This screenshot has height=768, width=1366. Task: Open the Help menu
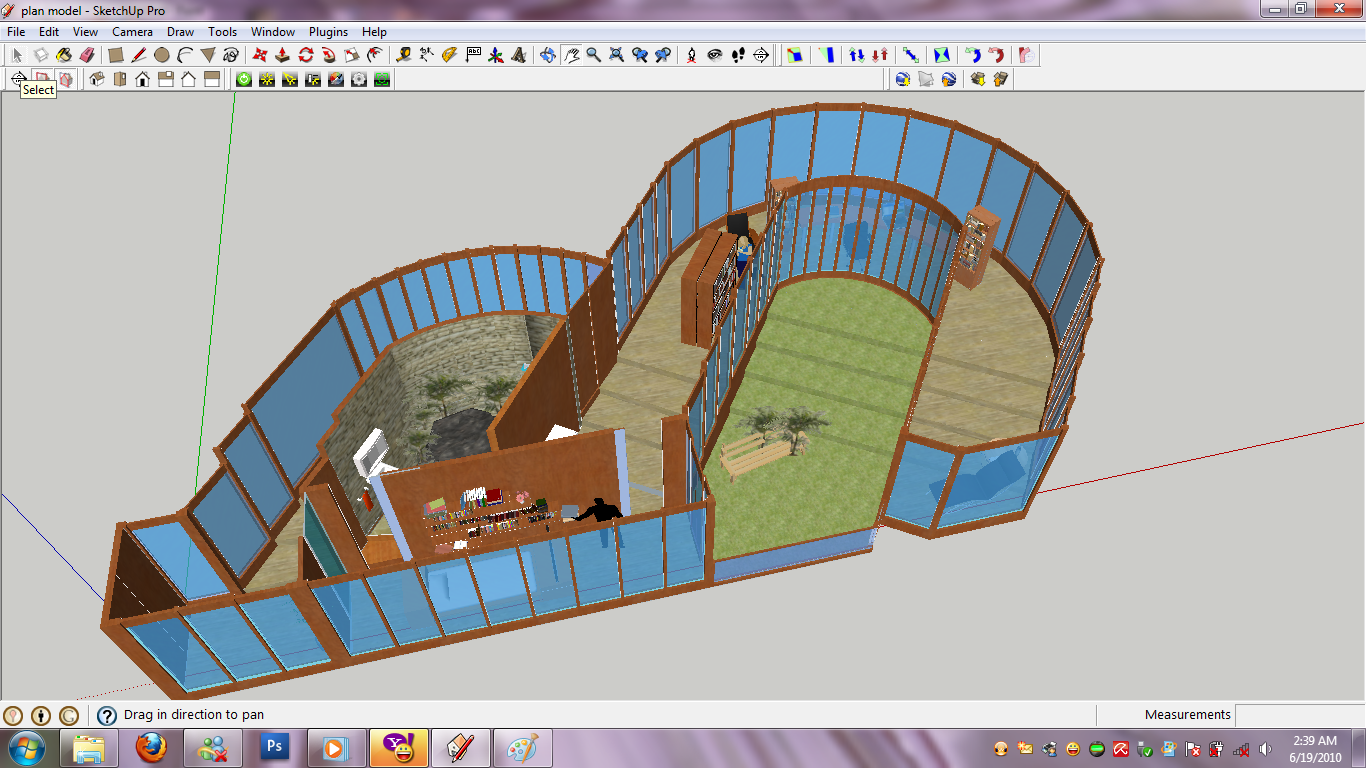coord(374,32)
